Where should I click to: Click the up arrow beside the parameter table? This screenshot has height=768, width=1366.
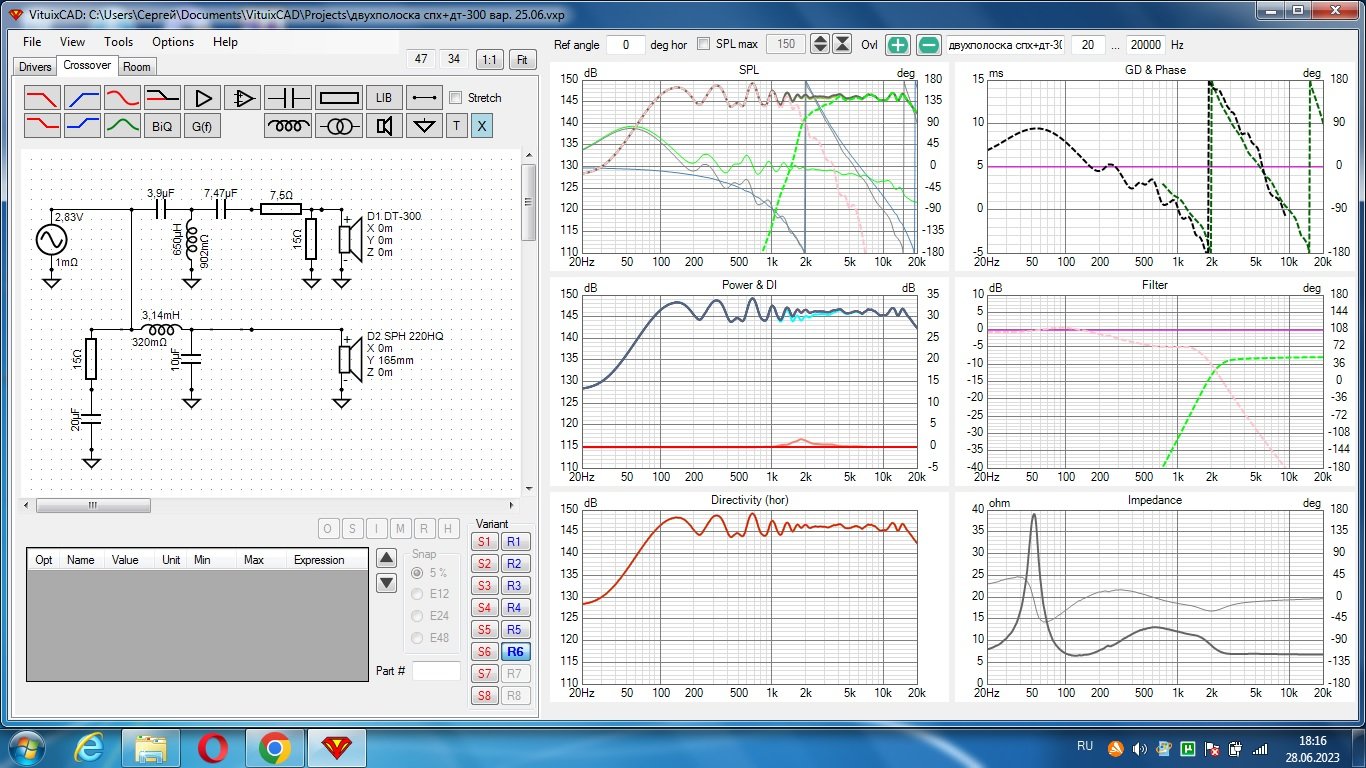387,558
